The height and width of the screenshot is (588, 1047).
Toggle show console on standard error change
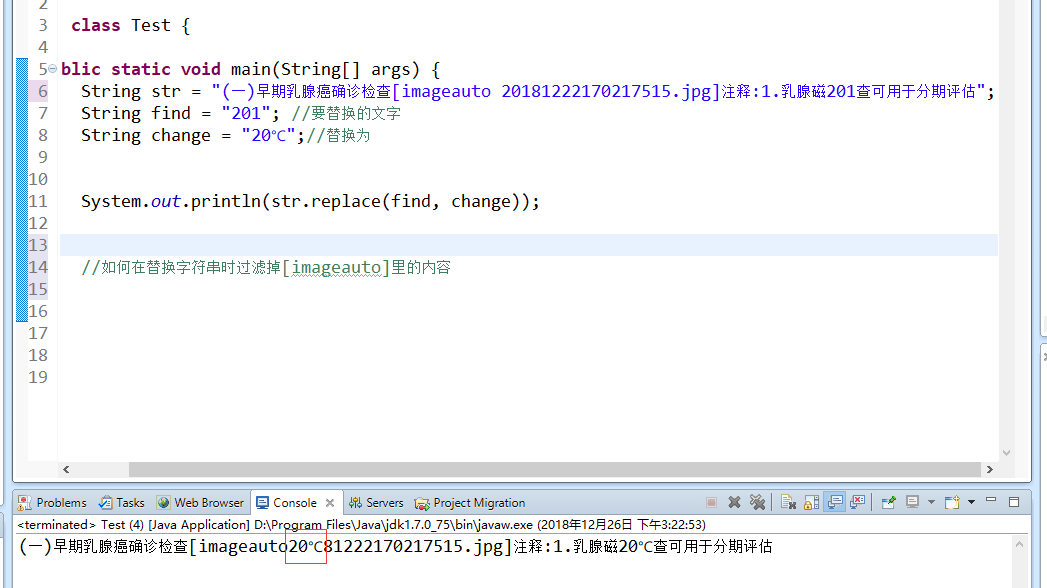857,502
